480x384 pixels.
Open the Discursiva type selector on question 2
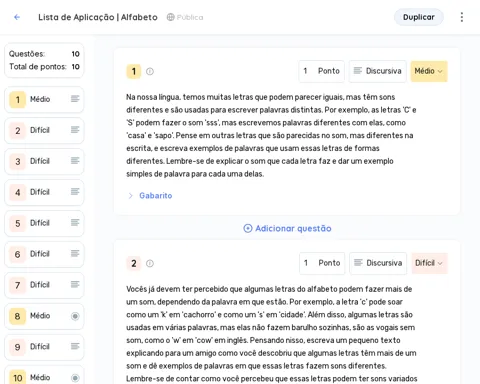point(378,263)
